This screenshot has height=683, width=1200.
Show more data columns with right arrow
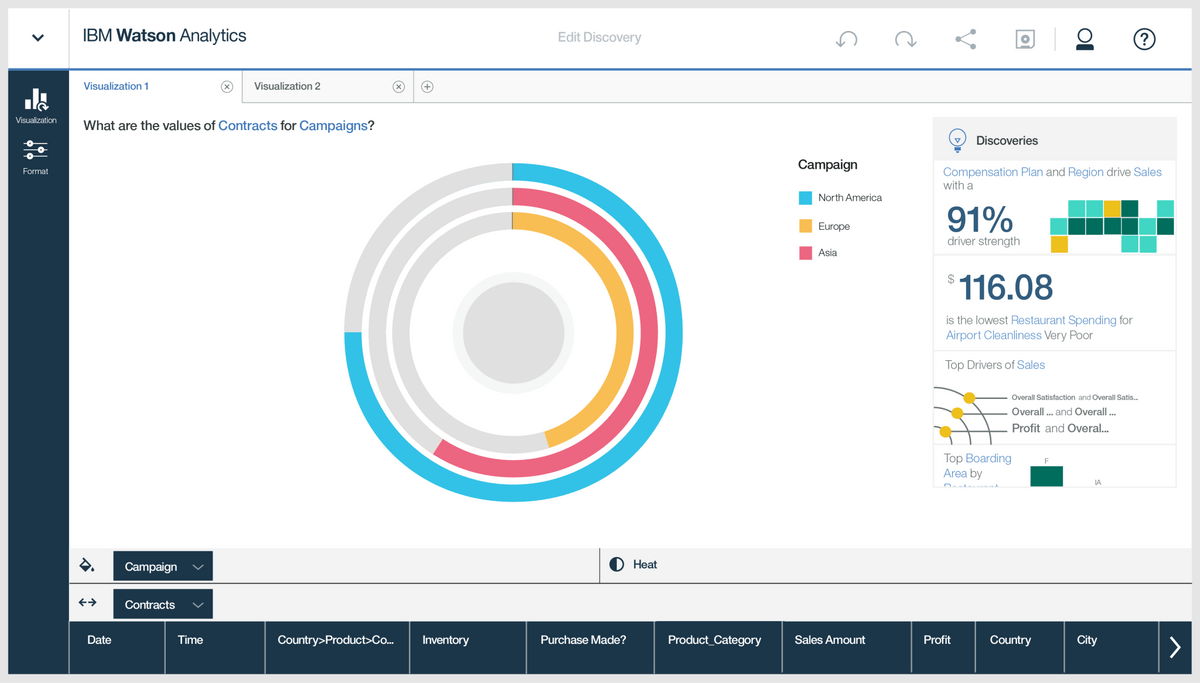coord(1175,648)
